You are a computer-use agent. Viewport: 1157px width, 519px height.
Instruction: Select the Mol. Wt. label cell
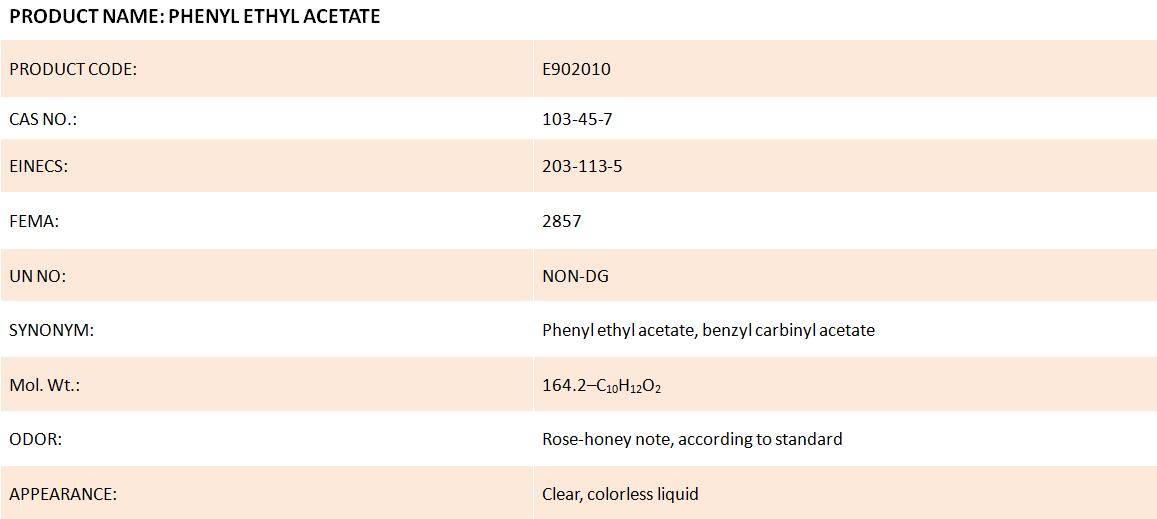266,384
